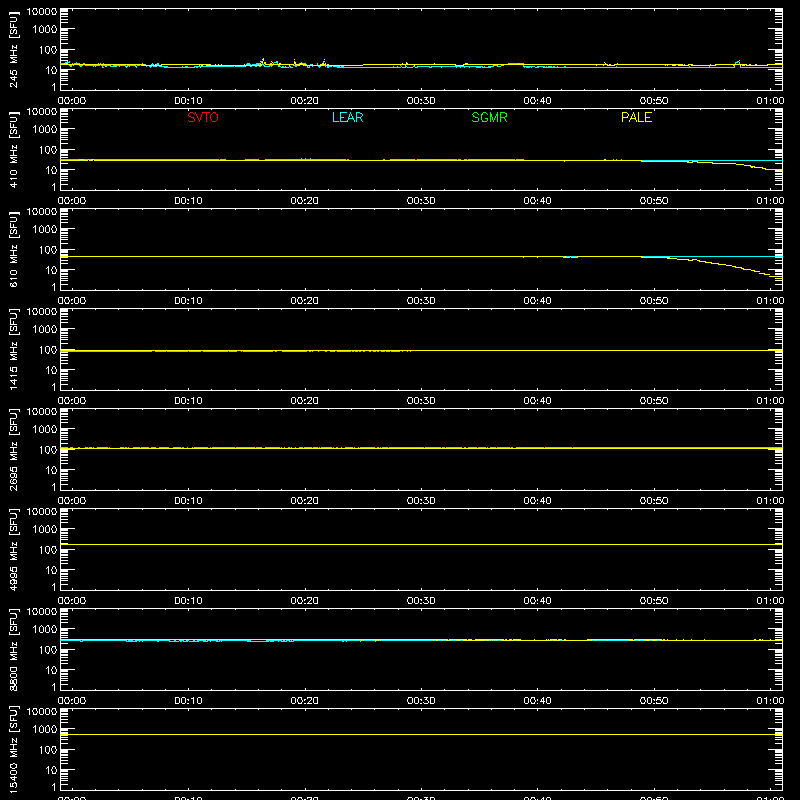Click 00:40 time label below 610 MHz plot

pos(537,301)
